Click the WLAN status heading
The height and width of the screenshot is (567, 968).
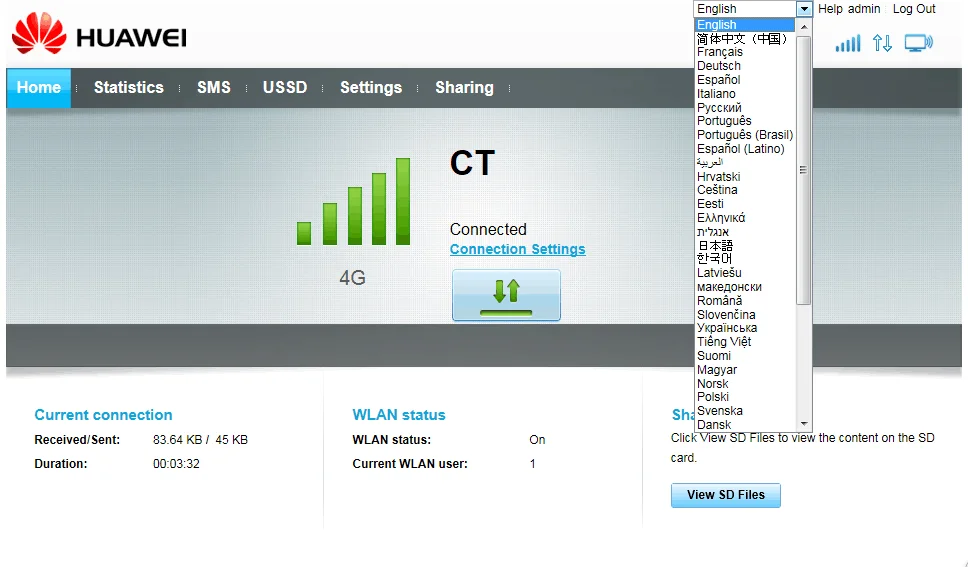pyautogui.click(x=399, y=415)
